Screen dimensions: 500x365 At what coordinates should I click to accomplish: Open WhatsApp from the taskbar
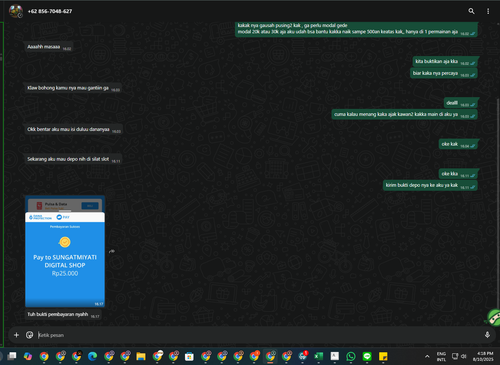click(351, 356)
